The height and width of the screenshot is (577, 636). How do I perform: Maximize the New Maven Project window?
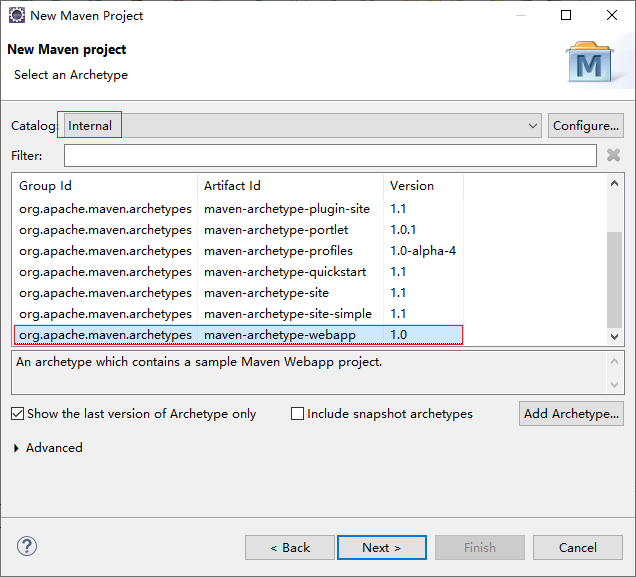coord(566,15)
